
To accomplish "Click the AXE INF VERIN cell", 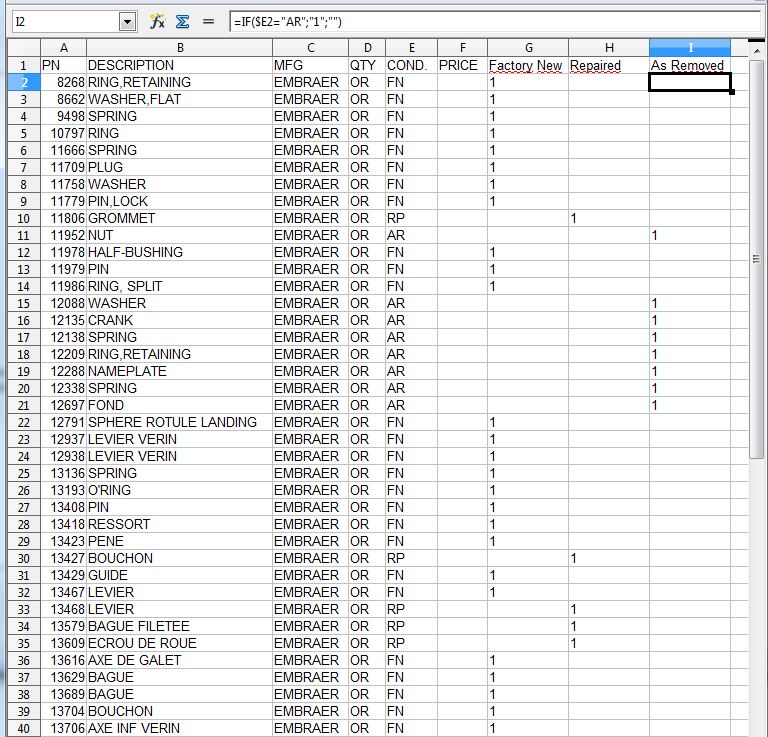I will (179, 729).
